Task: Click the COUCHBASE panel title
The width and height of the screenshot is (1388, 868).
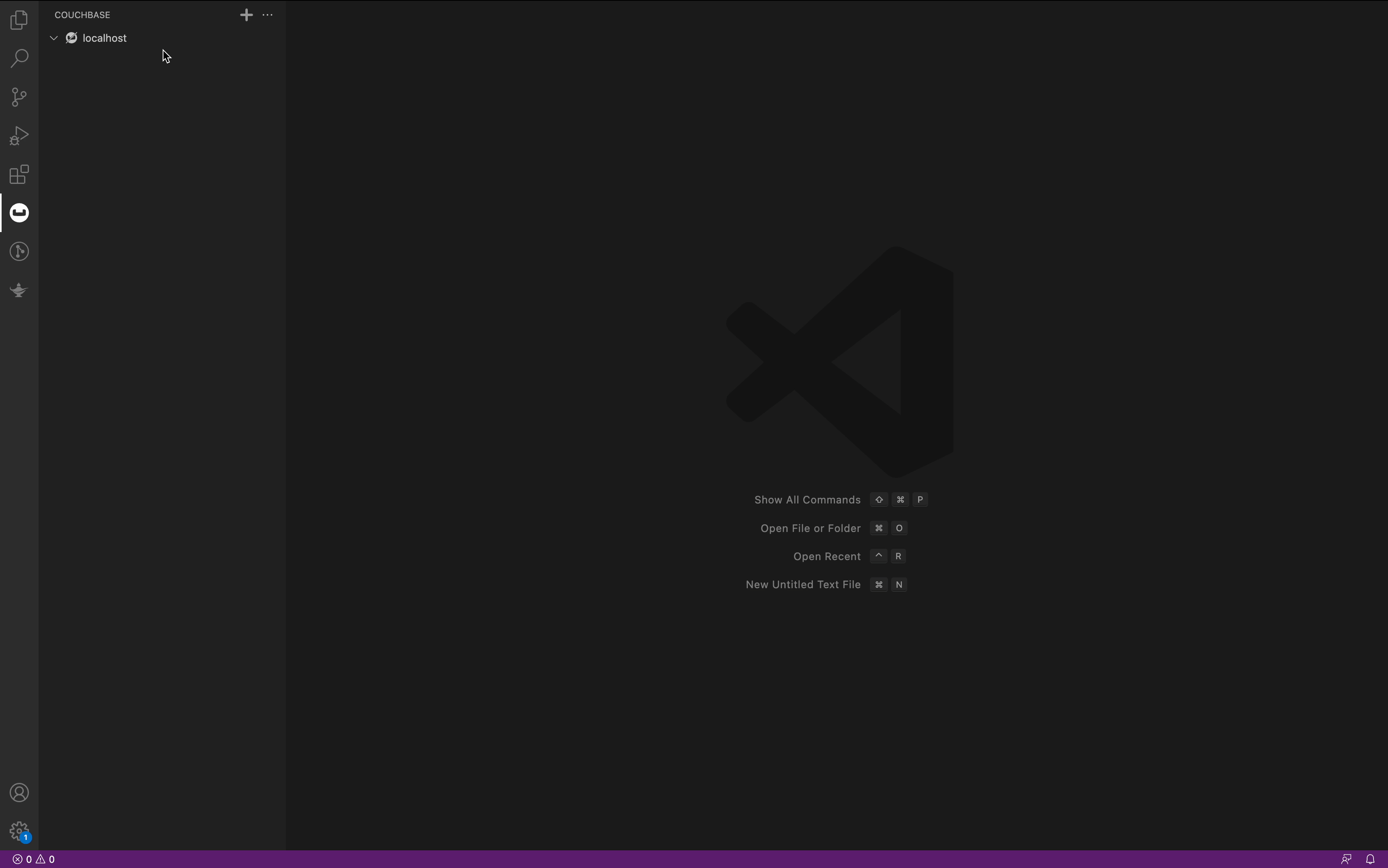Action: coord(82,15)
